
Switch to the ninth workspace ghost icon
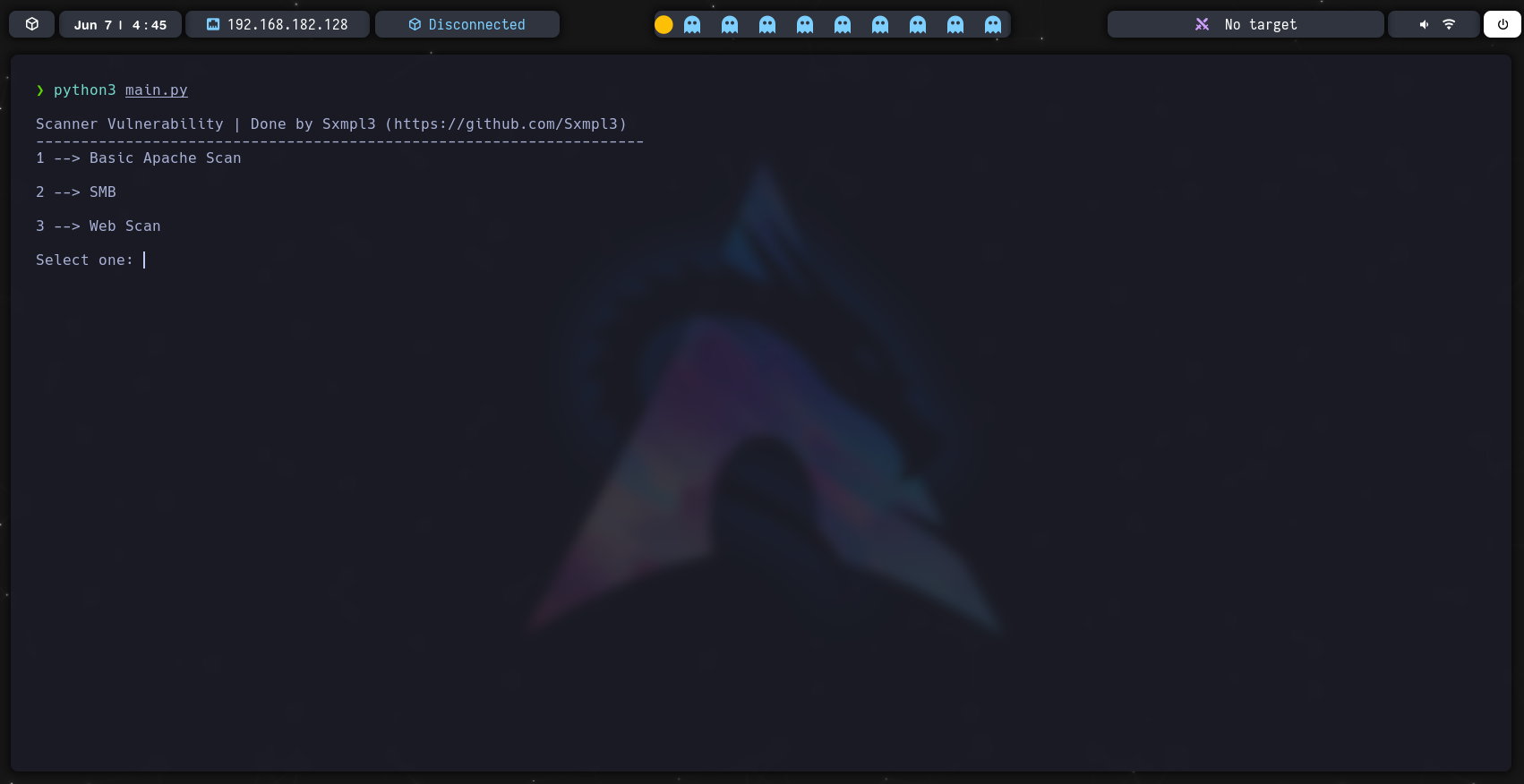click(x=955, y=24)
